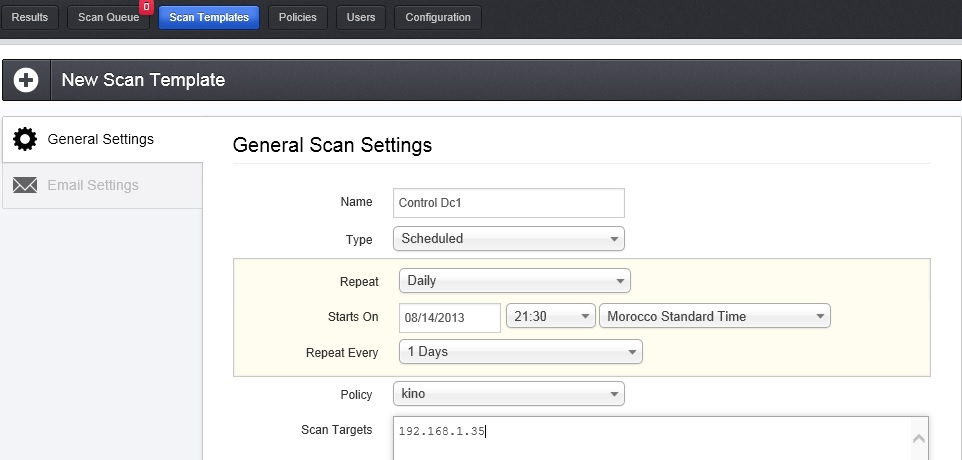Open the Results tab

point(30,18)
